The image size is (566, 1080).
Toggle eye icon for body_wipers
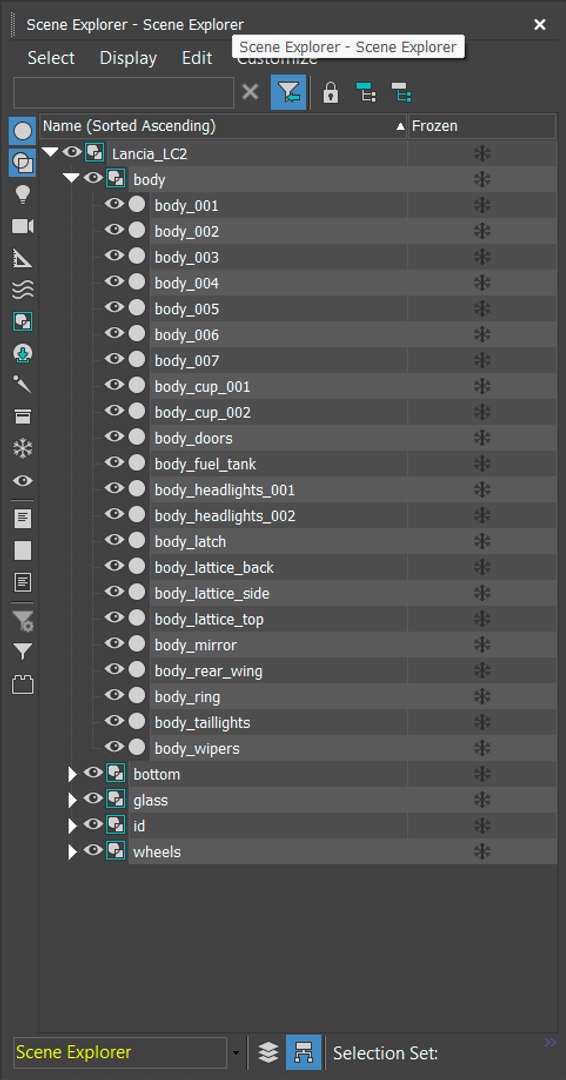(x=114, y=747)
